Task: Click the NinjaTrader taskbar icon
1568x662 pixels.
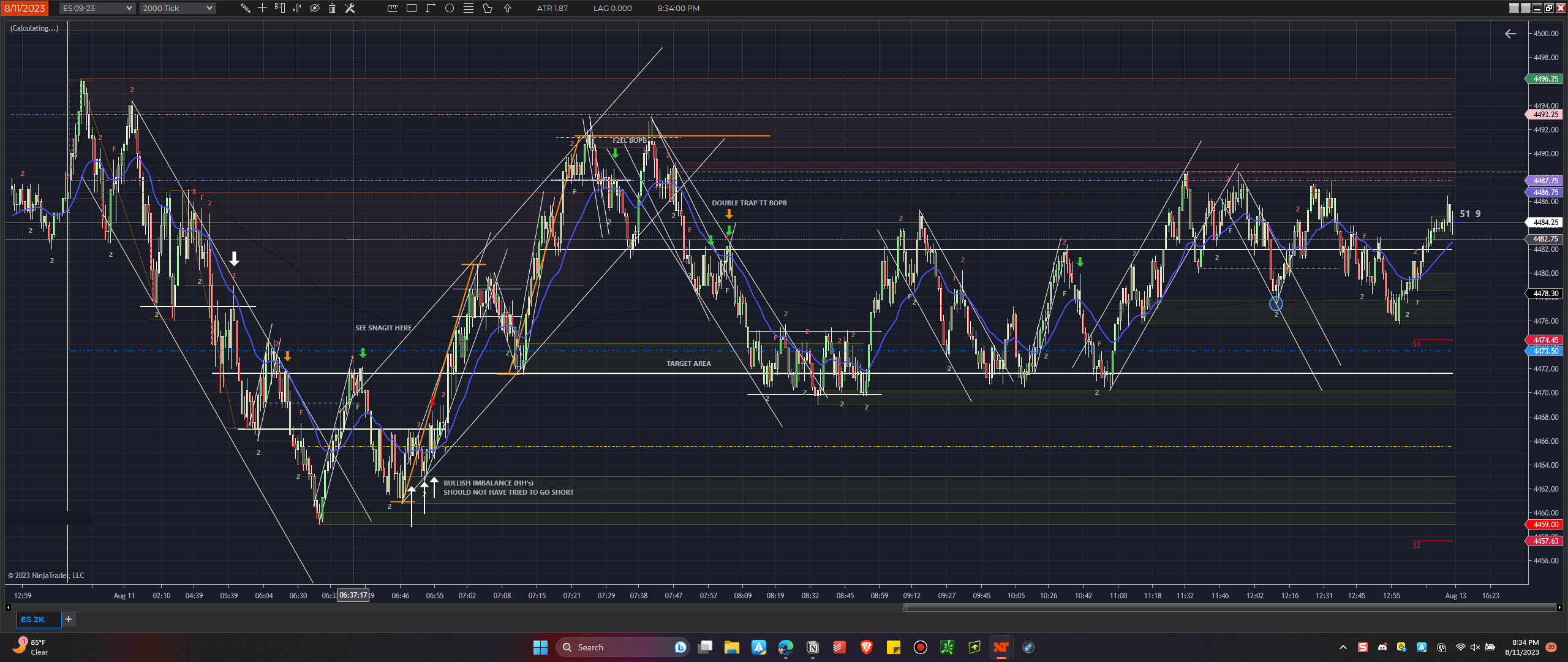Action: tap(1001, 647)
